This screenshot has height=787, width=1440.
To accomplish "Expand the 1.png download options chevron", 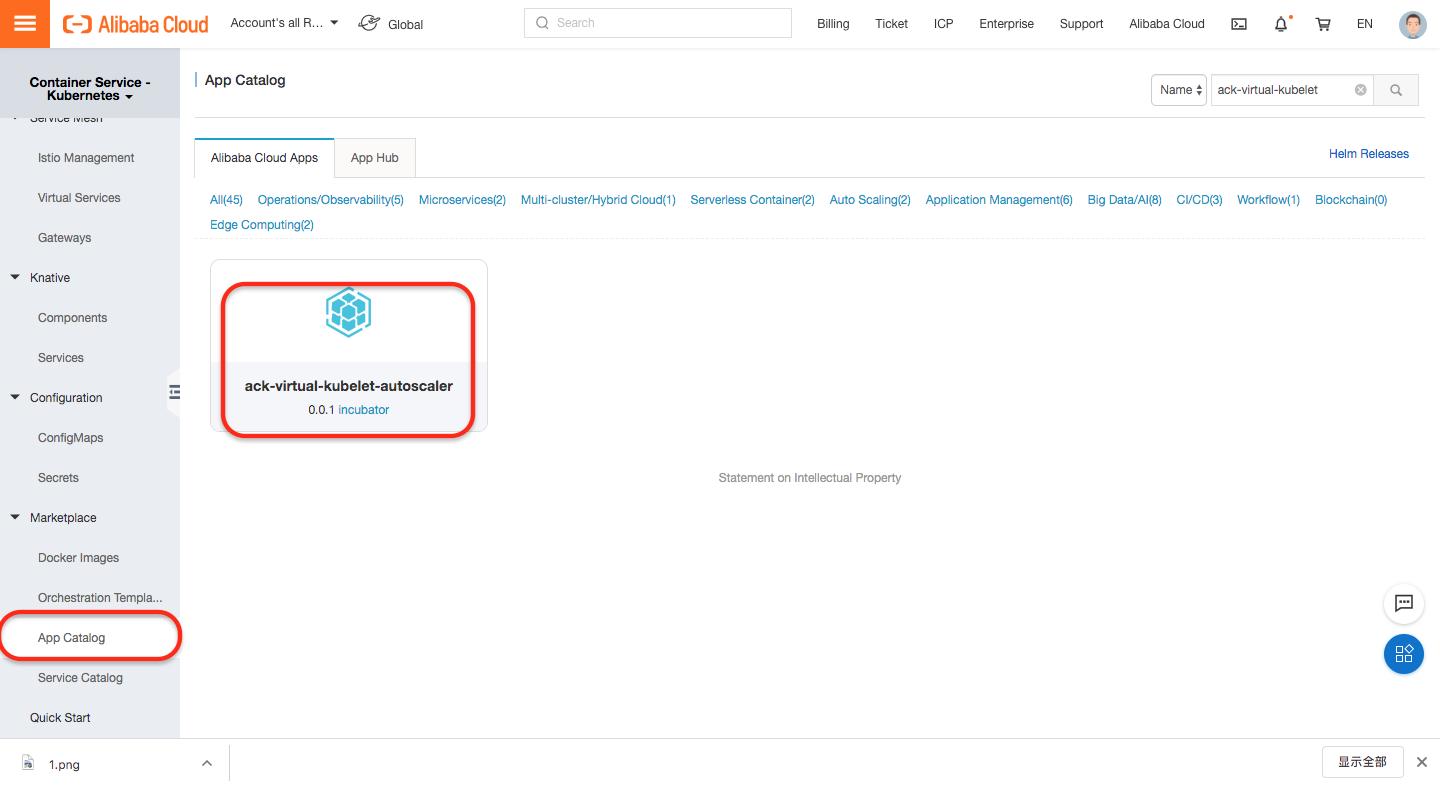I will pyautogui.click(x=207, y=763).
